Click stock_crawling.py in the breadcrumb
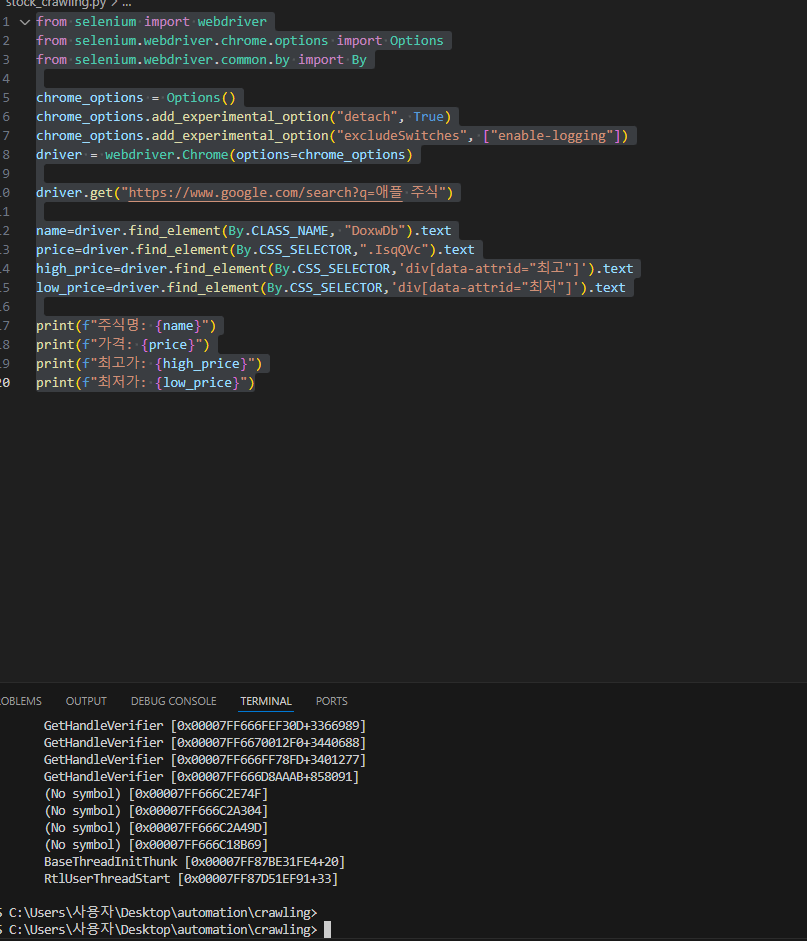The height and width of the screenshot is (941, 807). coord(55,4)
